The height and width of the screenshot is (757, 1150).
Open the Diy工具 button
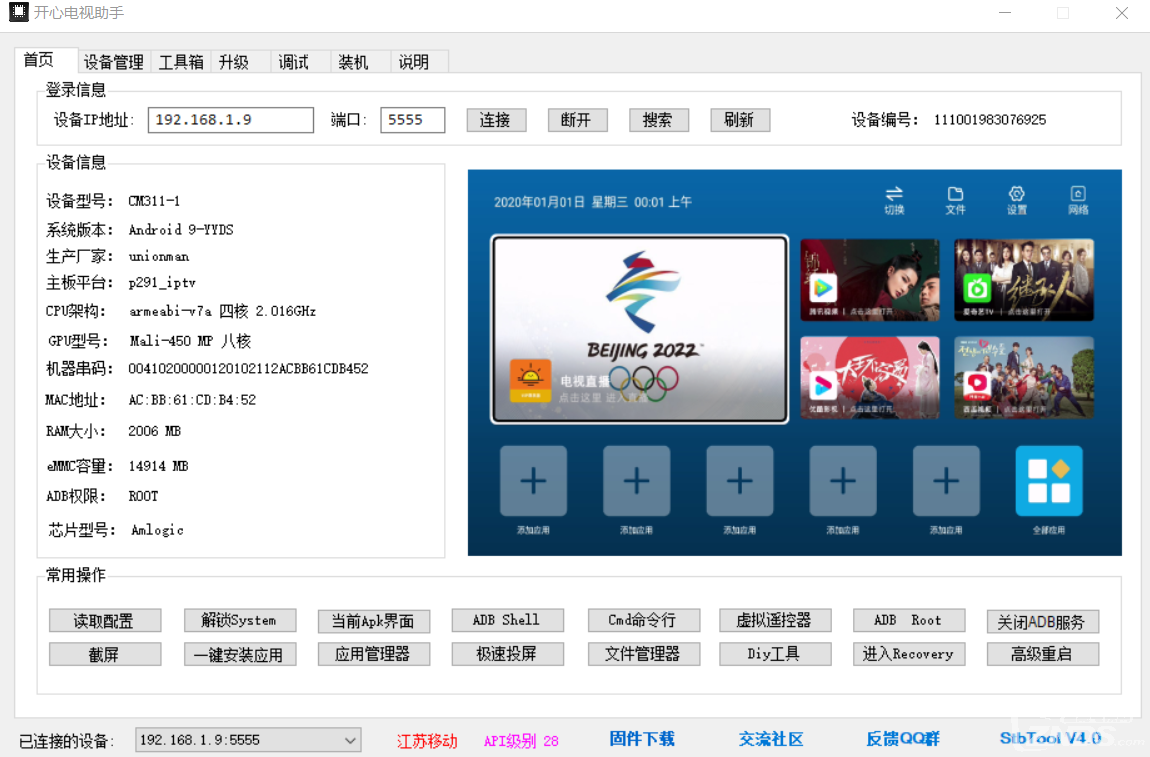pyautogui.click(x=774, y=654)
